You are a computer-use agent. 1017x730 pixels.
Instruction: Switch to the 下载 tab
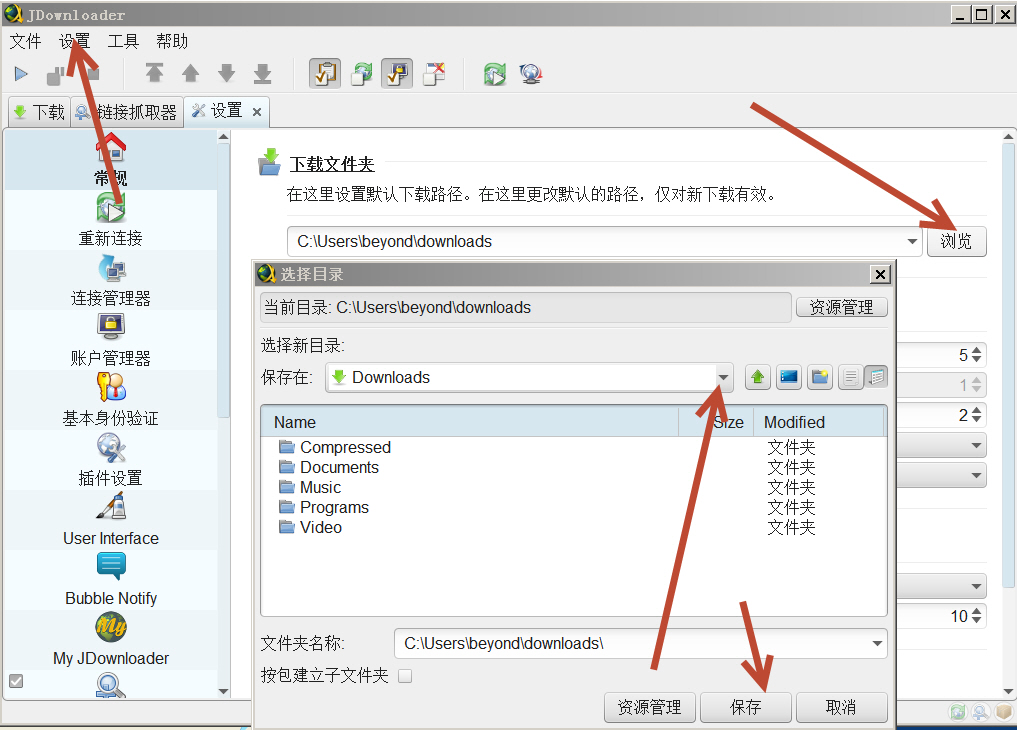pyautogui.click(x=39, y=112)
